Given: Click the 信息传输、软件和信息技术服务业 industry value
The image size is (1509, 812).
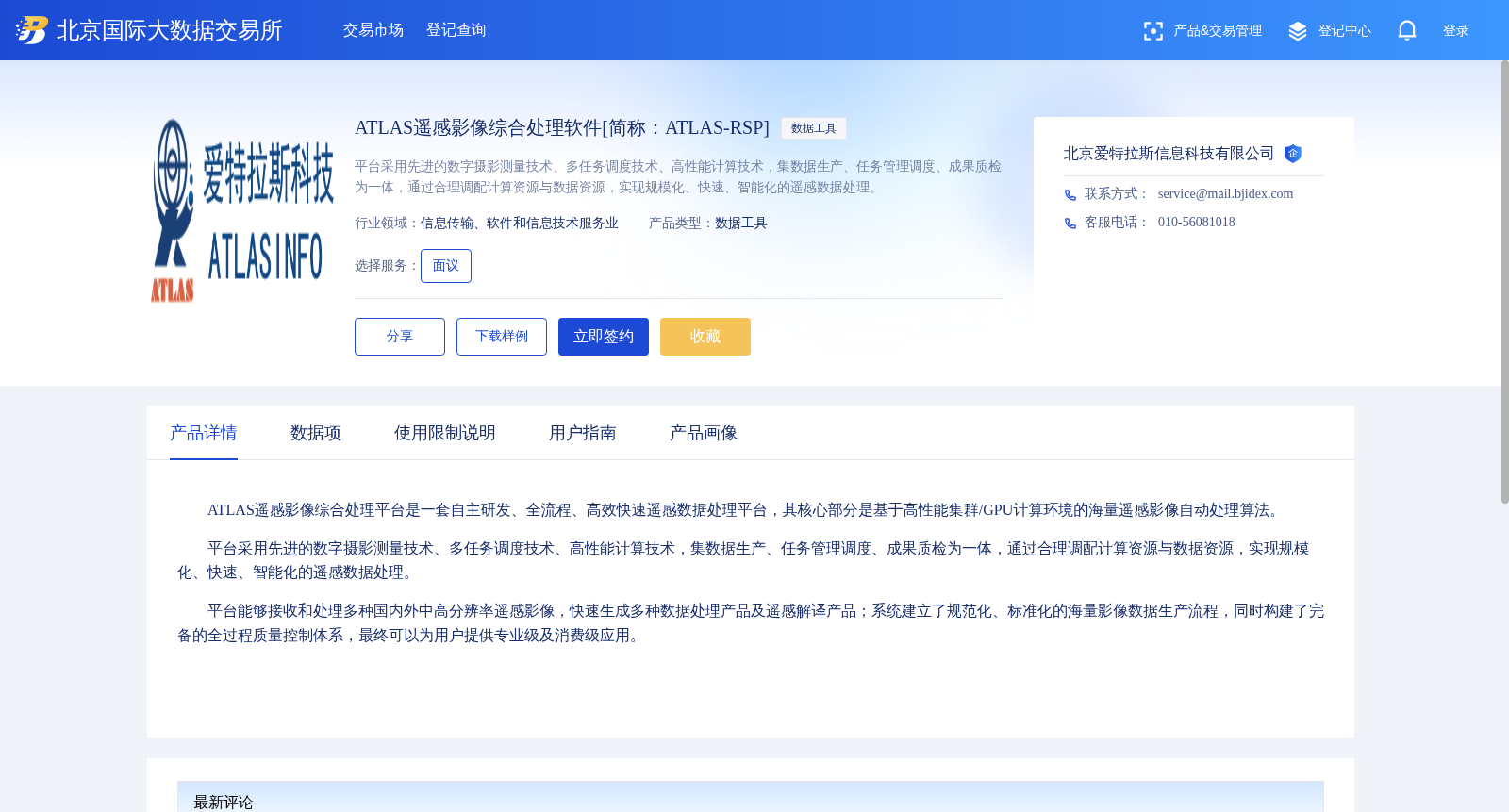Looking at the screenshot, I should click(x=520, y=224).
